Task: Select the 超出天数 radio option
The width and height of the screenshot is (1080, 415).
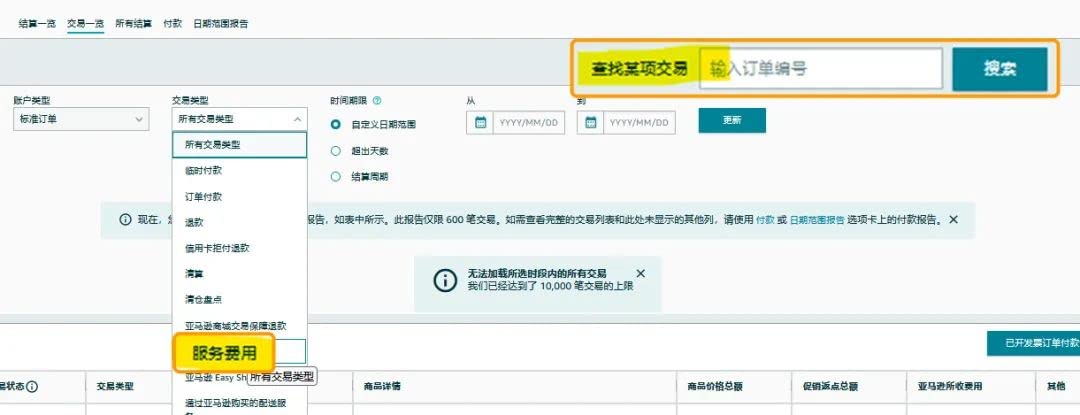Action: tap(336, 151)
